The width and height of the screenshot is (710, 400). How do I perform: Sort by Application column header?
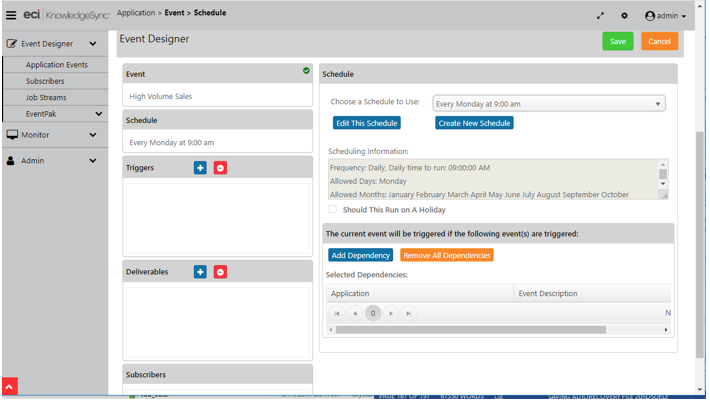tap(420, 294)
